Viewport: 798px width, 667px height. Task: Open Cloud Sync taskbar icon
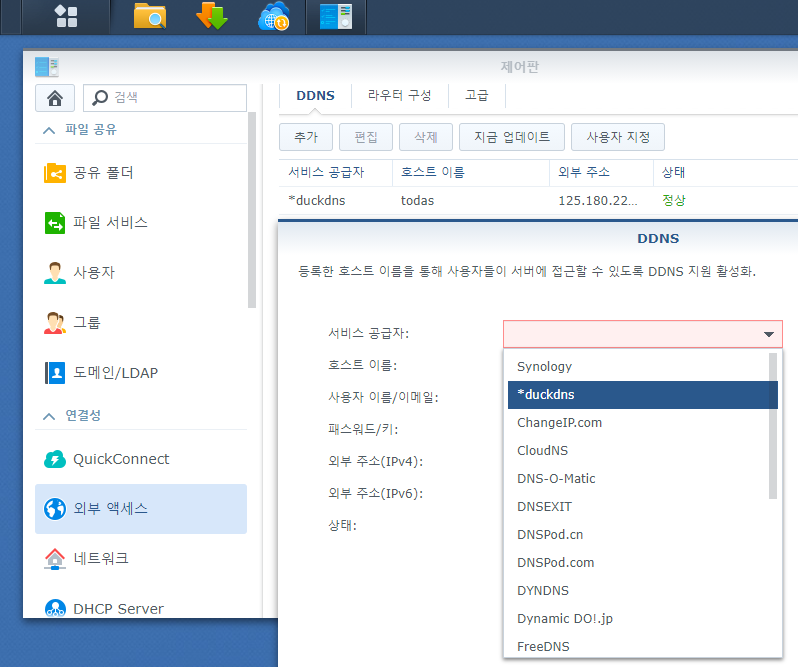click(274, 16)
